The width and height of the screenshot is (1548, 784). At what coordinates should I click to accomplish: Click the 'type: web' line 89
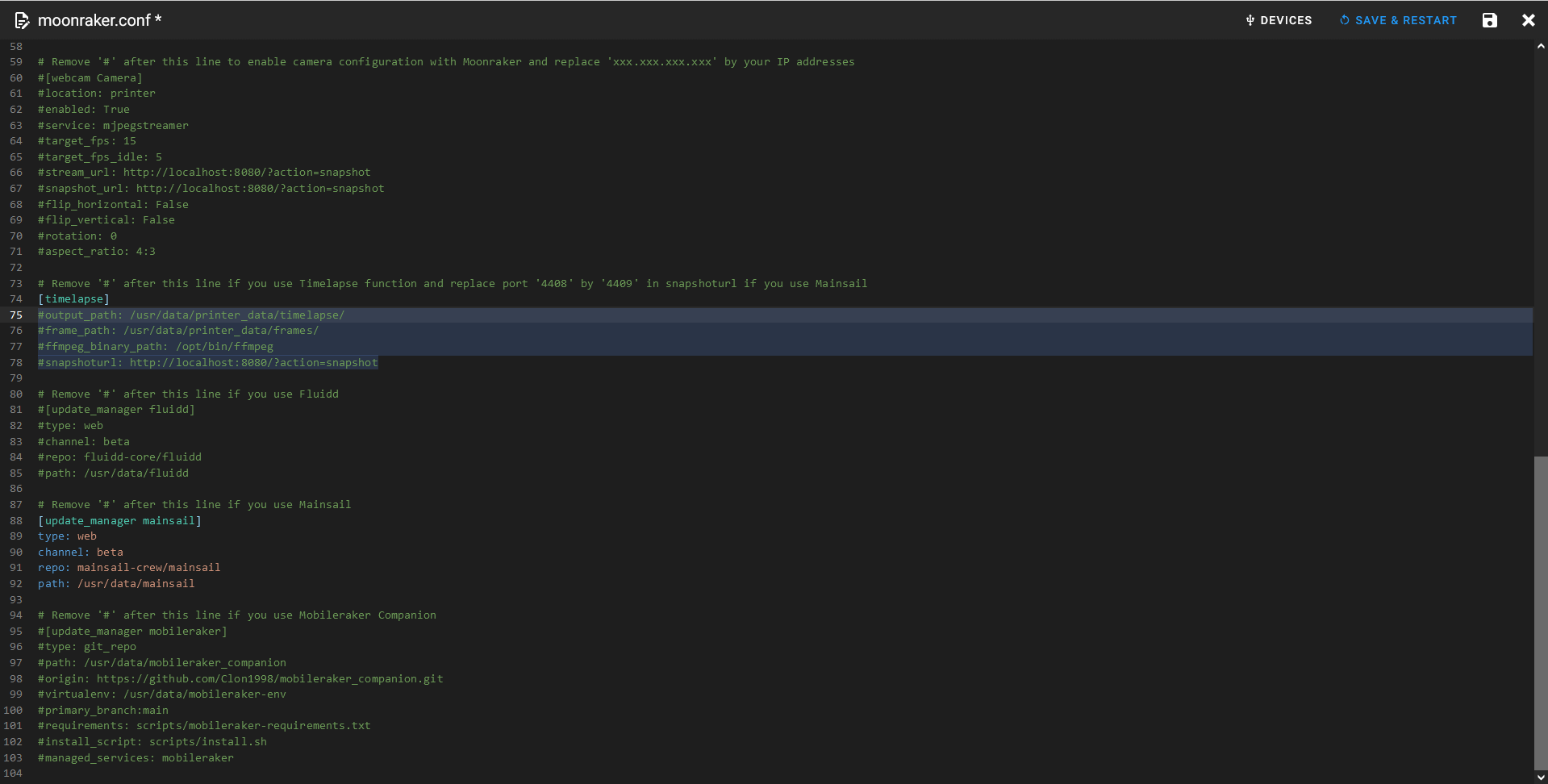tap(67, 536)
